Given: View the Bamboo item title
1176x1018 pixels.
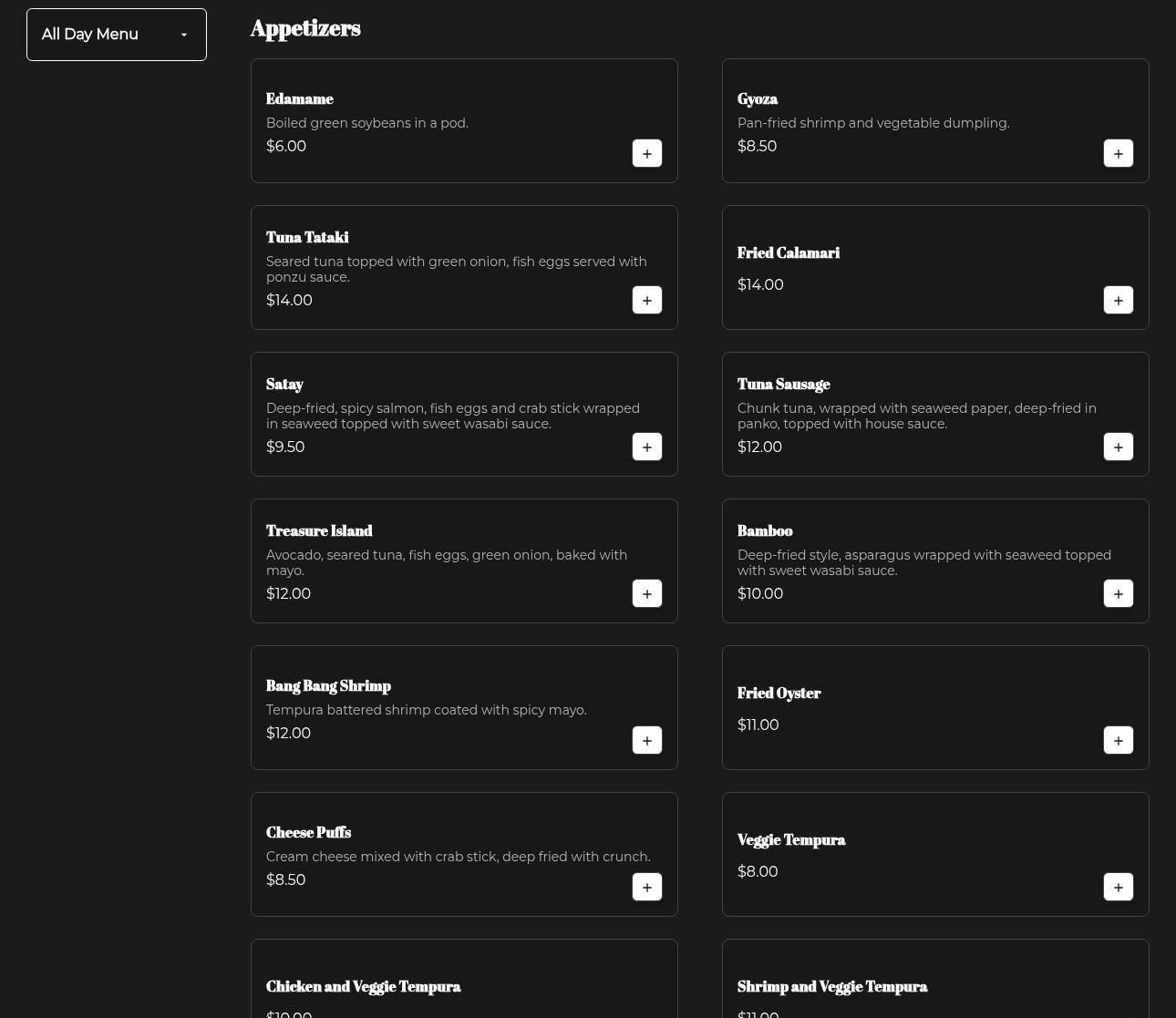Looking at the screenshot, I should click(765, 531).
